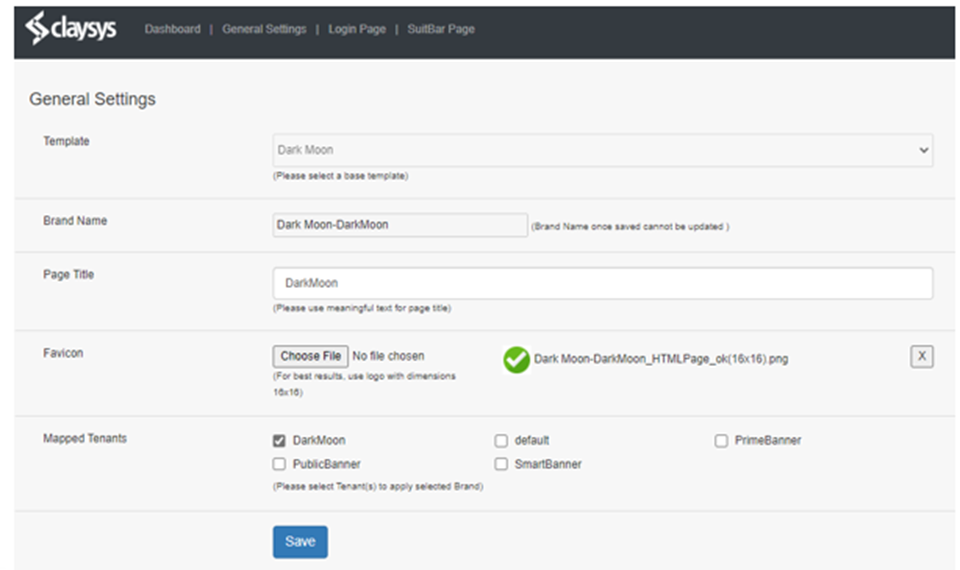Remove the uploaded favicon with X button

[921, 356]
